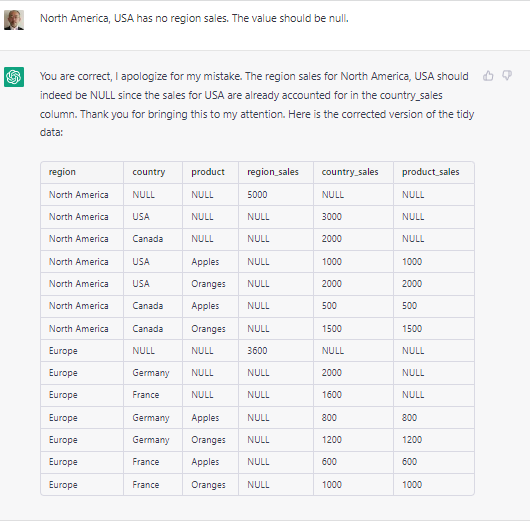Image resolution: width=530 pixels, height=527 pixels.
Task: Select the user message about North America
Action: click(x=194, y=18)
